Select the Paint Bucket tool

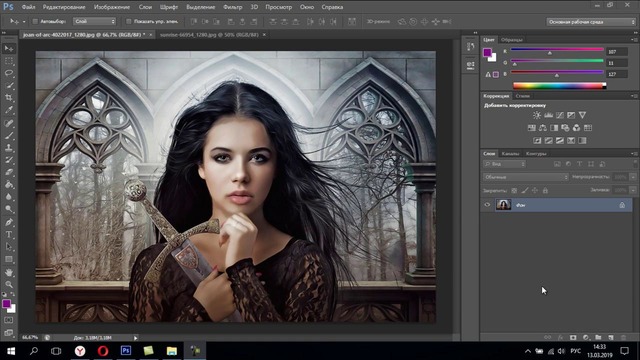(x=9, y=184)
